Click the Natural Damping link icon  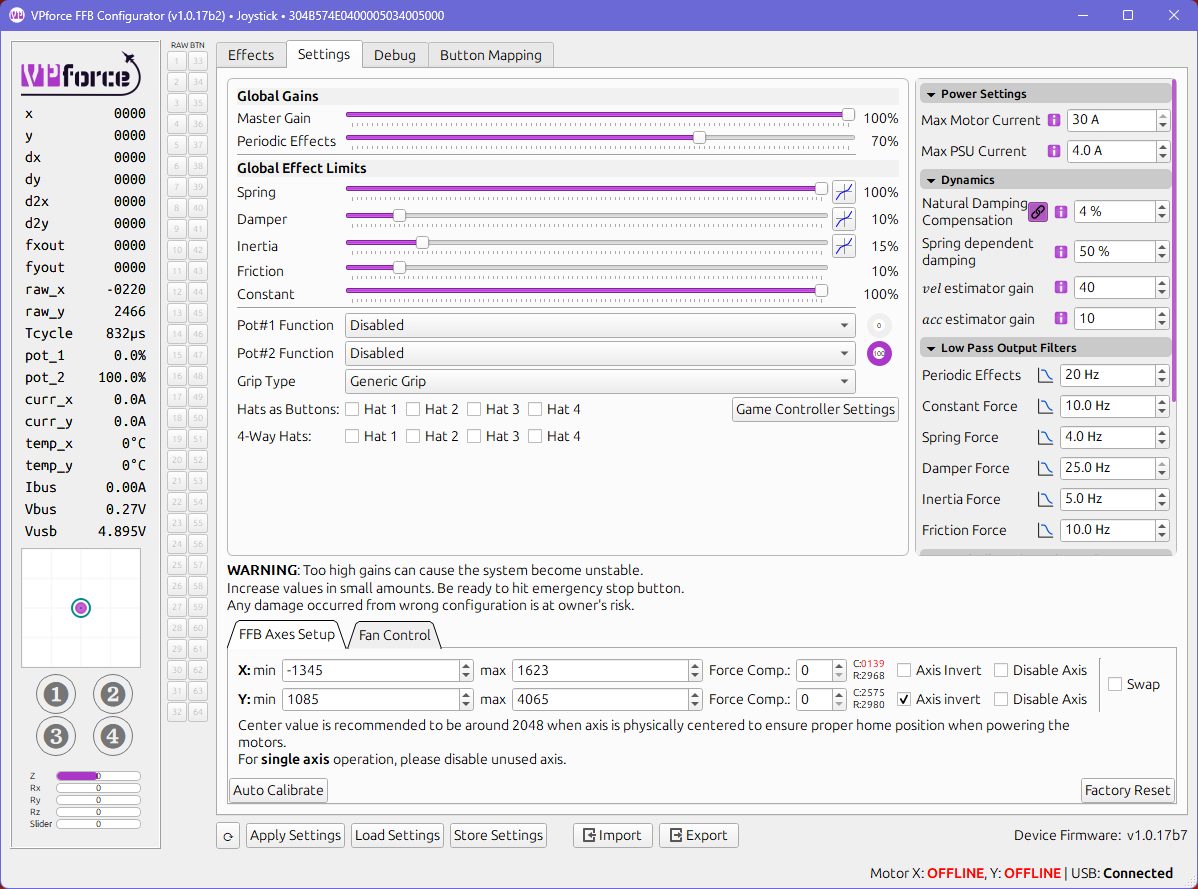coord(1038,212)
